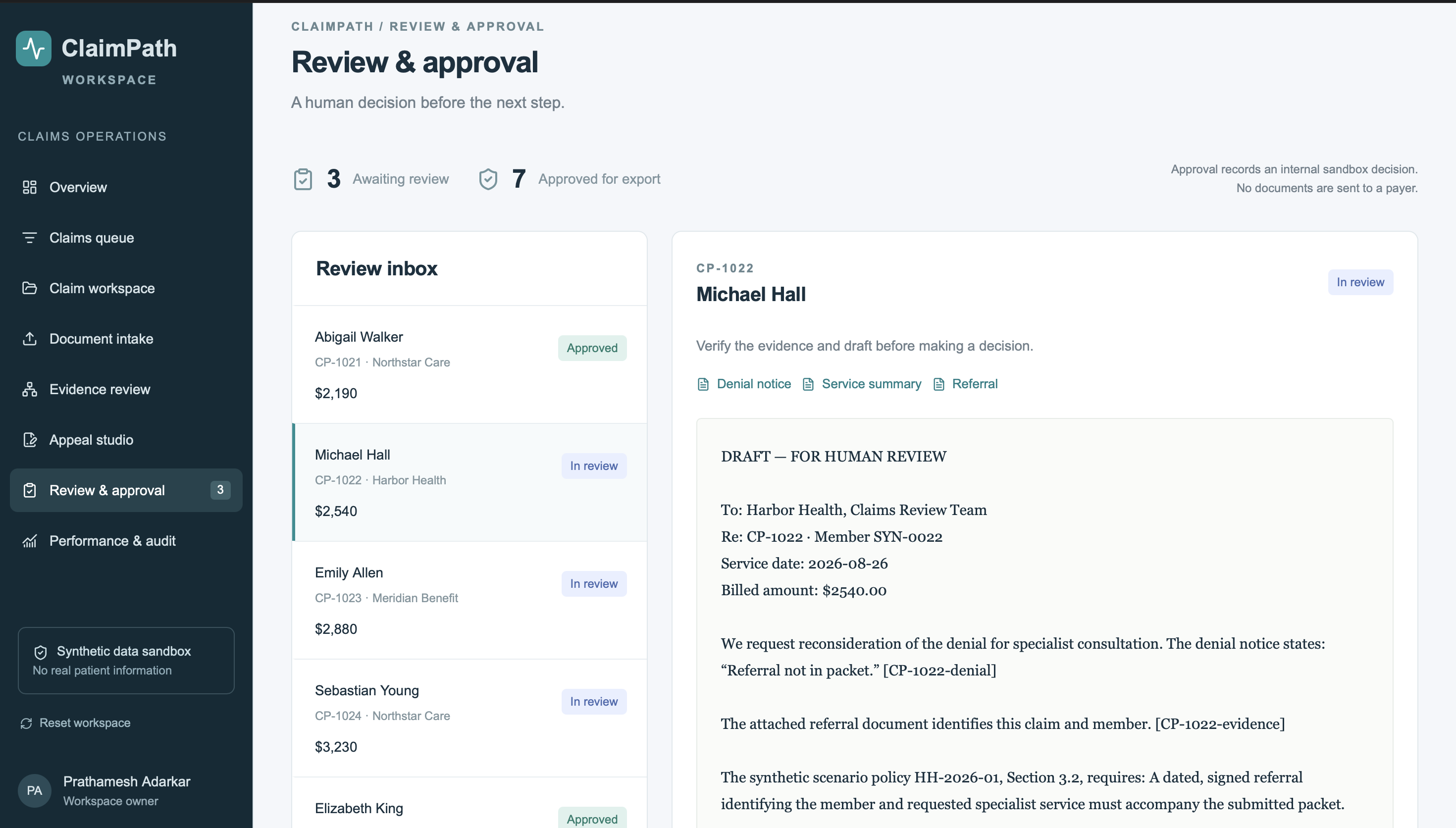
Task: Open the Service summary link
Action: (861, 384)
